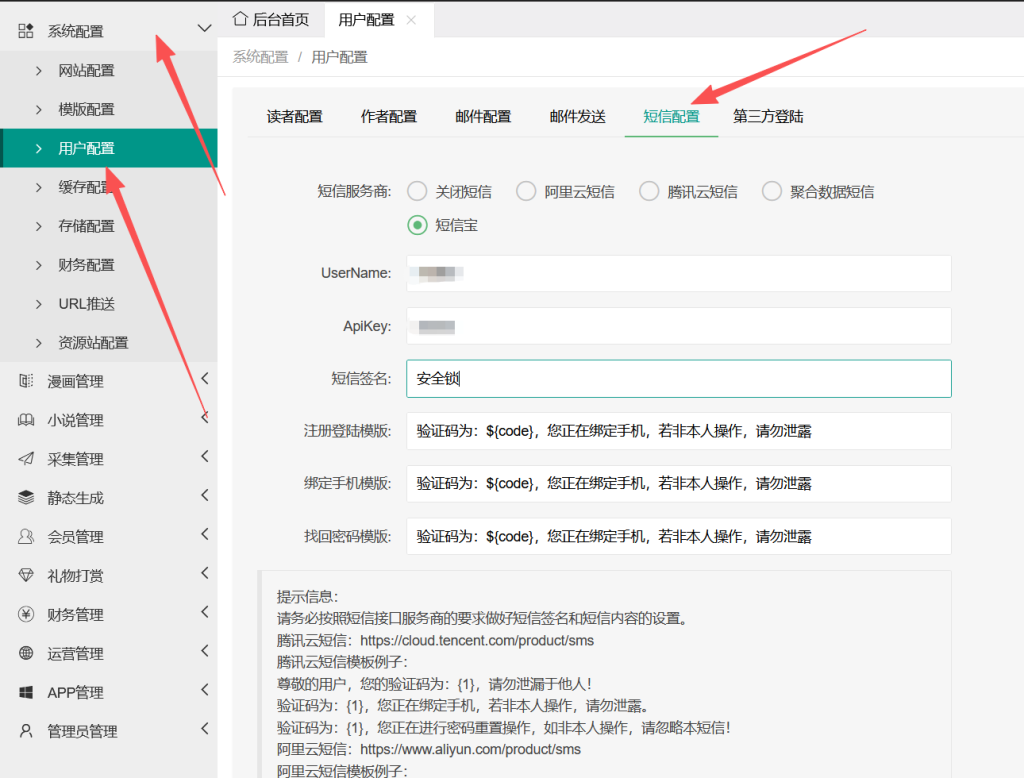Open 网站配置 in the sidebar

[x=86, y=71]
